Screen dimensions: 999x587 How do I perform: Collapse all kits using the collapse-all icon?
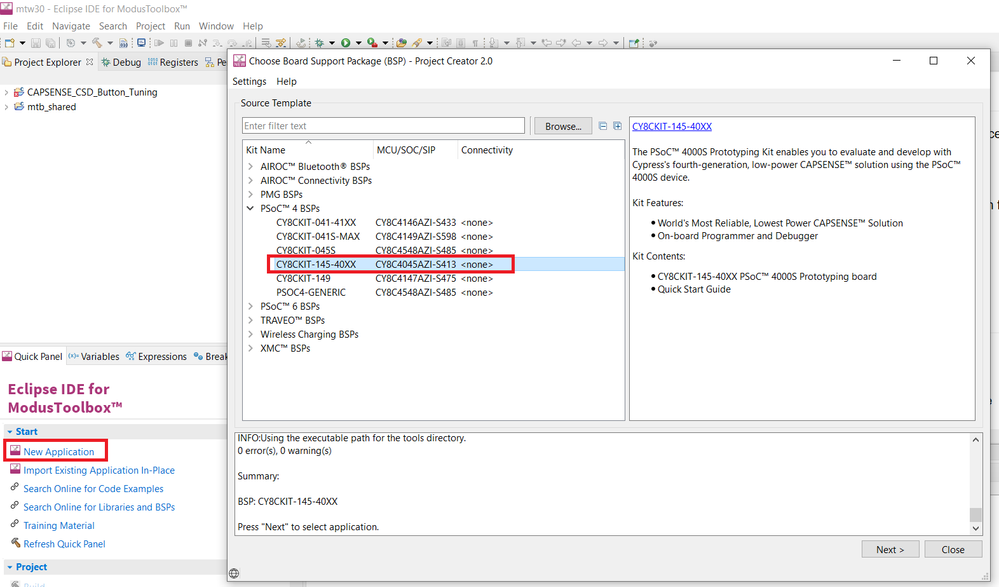[x=602, y=125]
